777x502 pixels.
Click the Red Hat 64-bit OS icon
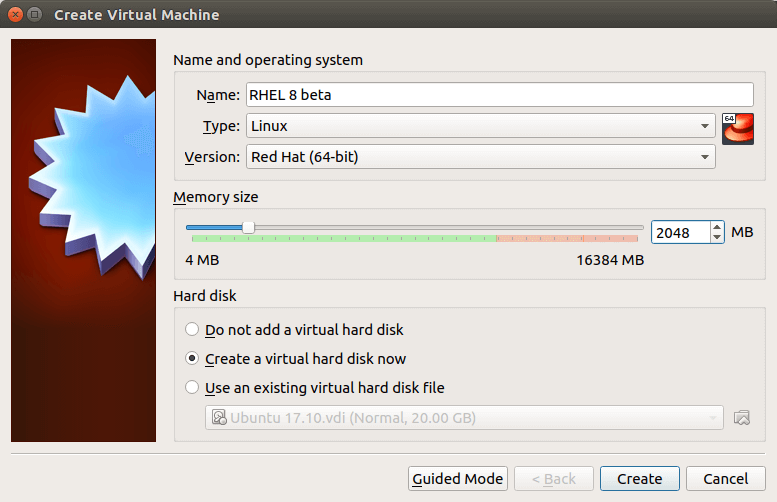pyautogui.click(x=736, y=128)
